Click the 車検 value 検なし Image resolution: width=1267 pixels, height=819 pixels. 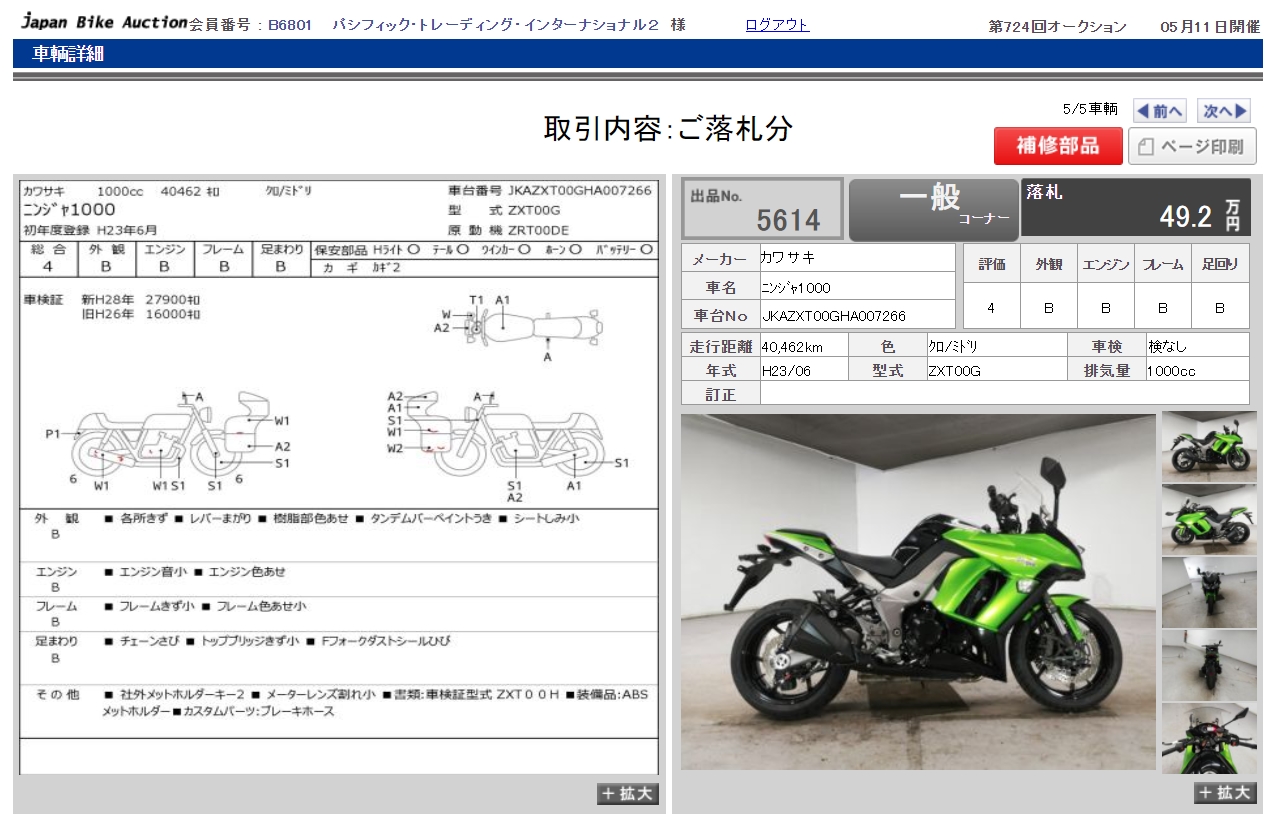point(1197,346)
